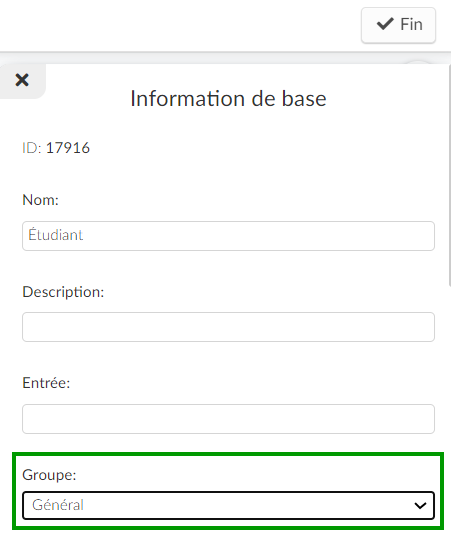Select the ID number 17916

(x=68, y=148)
